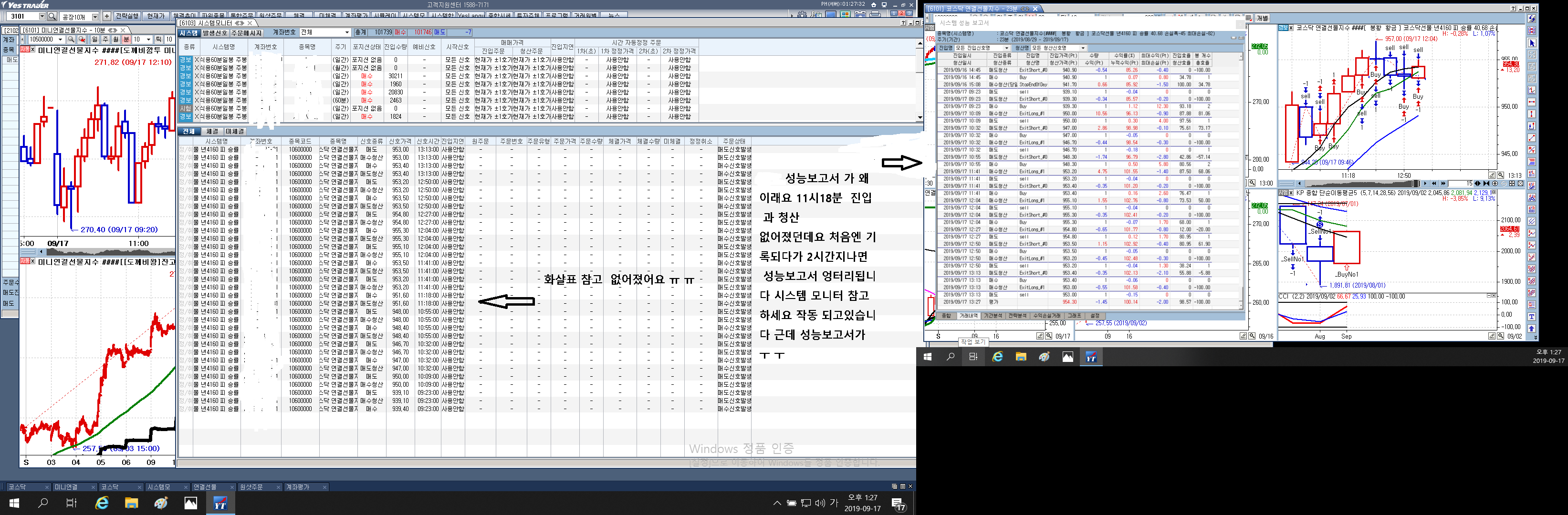The height and width of the screenshot is (515, 1568).
Task: Expand the 공장10개 dropdown in toolbar
Action: click(x=95, y=17)
